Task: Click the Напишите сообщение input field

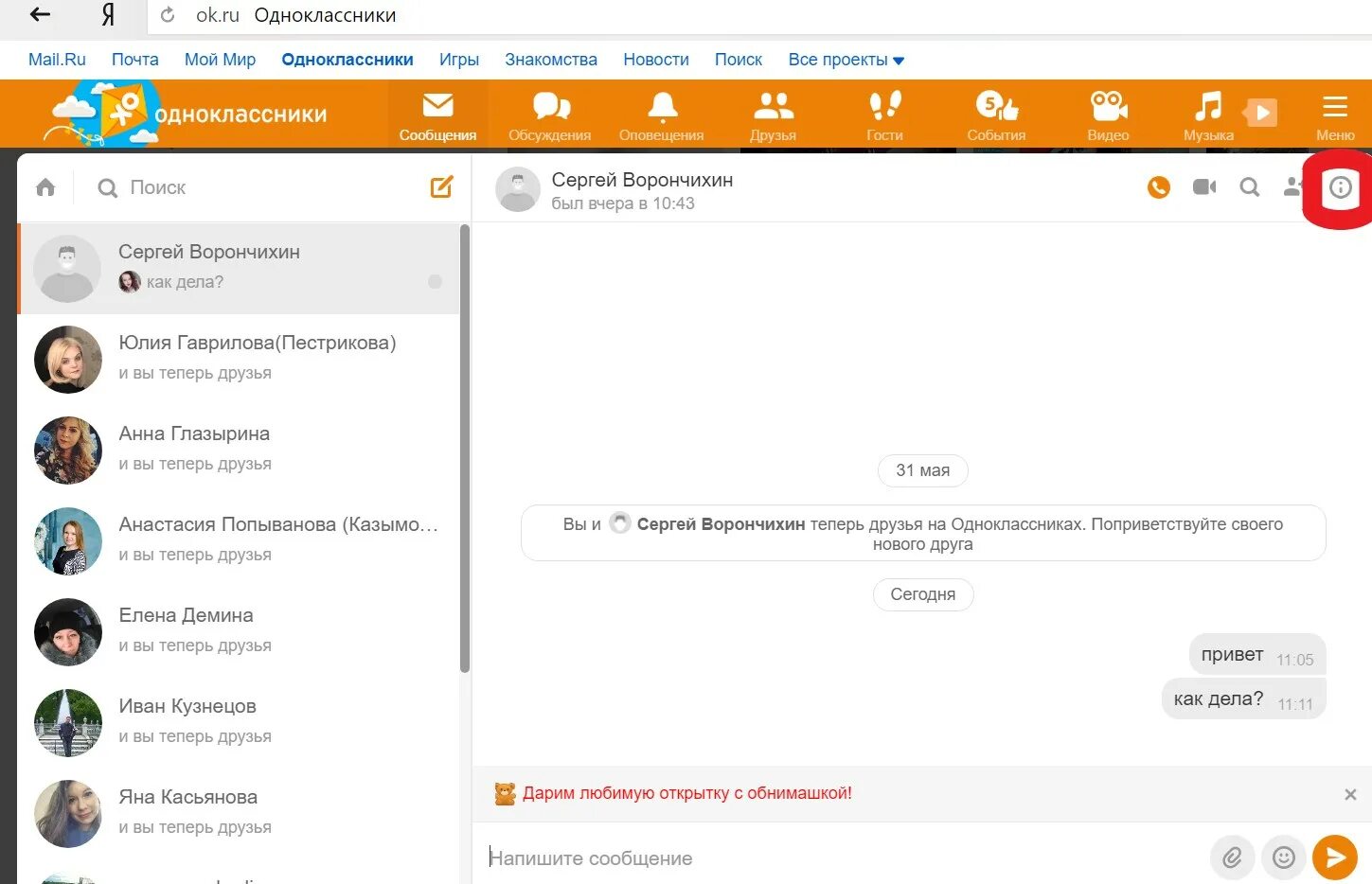Action: tap(843, 857)
